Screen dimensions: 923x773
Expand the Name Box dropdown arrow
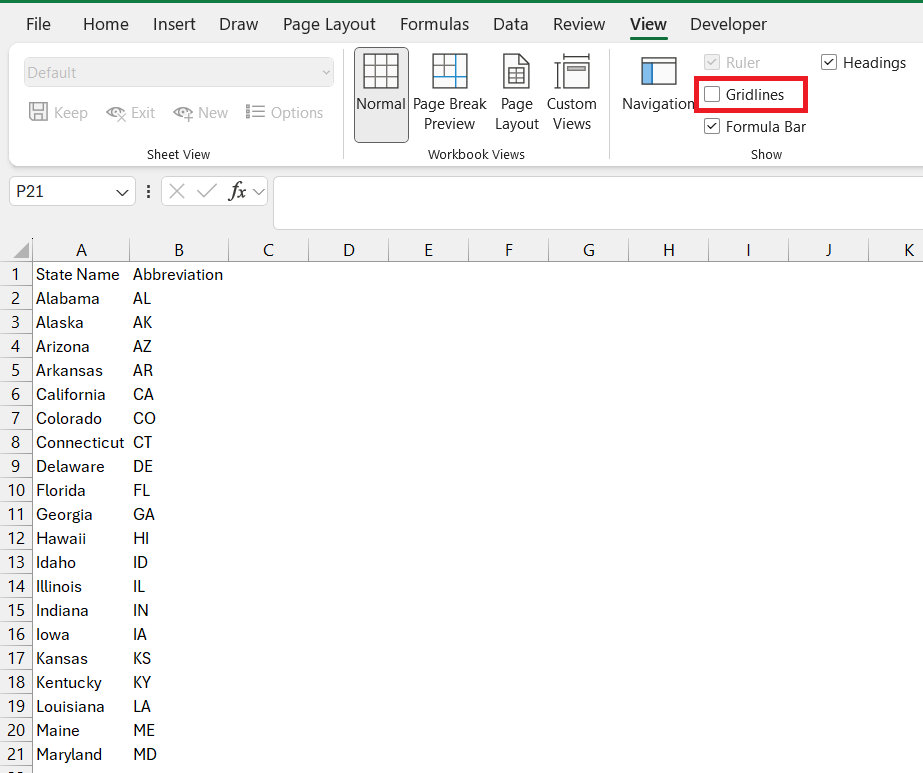point(122,192)
